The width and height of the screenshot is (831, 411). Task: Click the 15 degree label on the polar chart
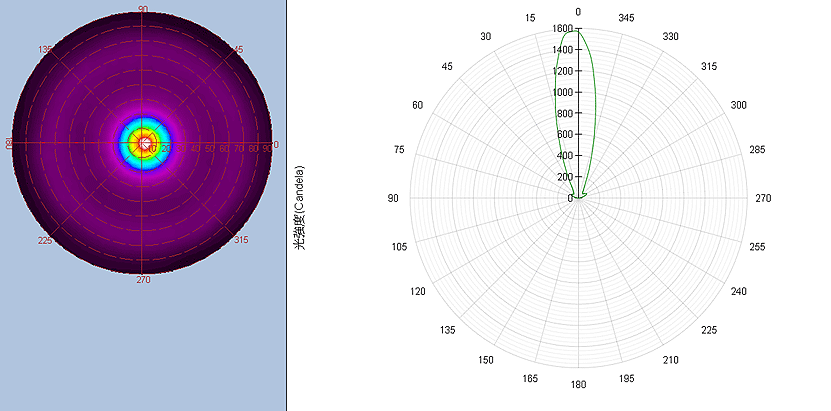(x=529, y=18)
